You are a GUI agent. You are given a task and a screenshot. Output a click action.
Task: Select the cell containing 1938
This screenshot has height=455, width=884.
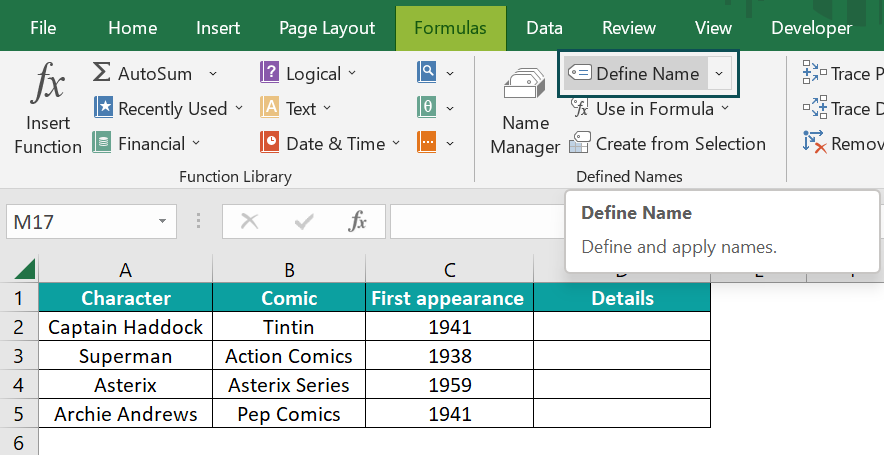449,356
